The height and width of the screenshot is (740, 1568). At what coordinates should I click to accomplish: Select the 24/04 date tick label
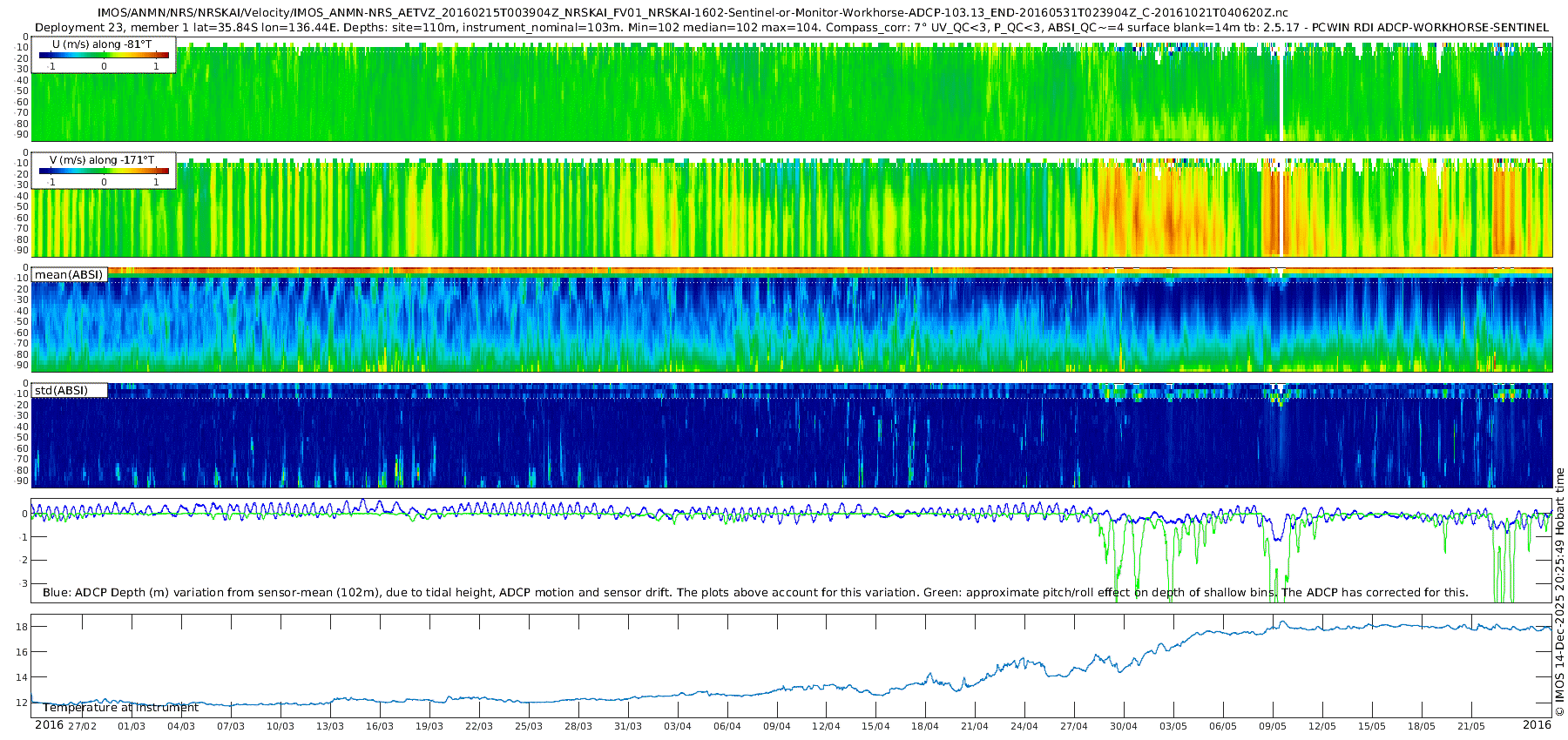tap(1024, 726)
